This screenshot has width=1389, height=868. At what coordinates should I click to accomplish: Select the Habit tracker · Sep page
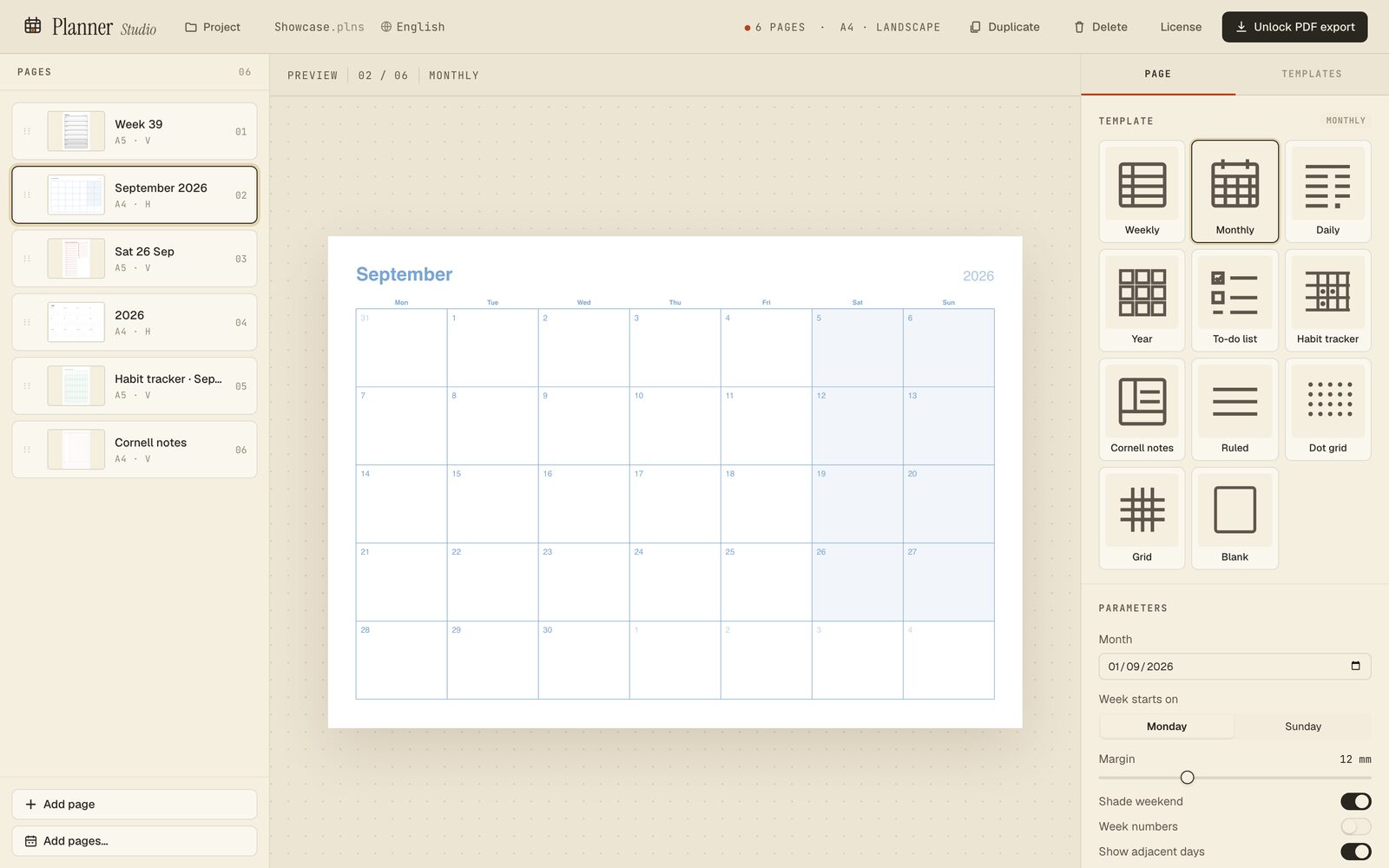[x=135, y=385]
